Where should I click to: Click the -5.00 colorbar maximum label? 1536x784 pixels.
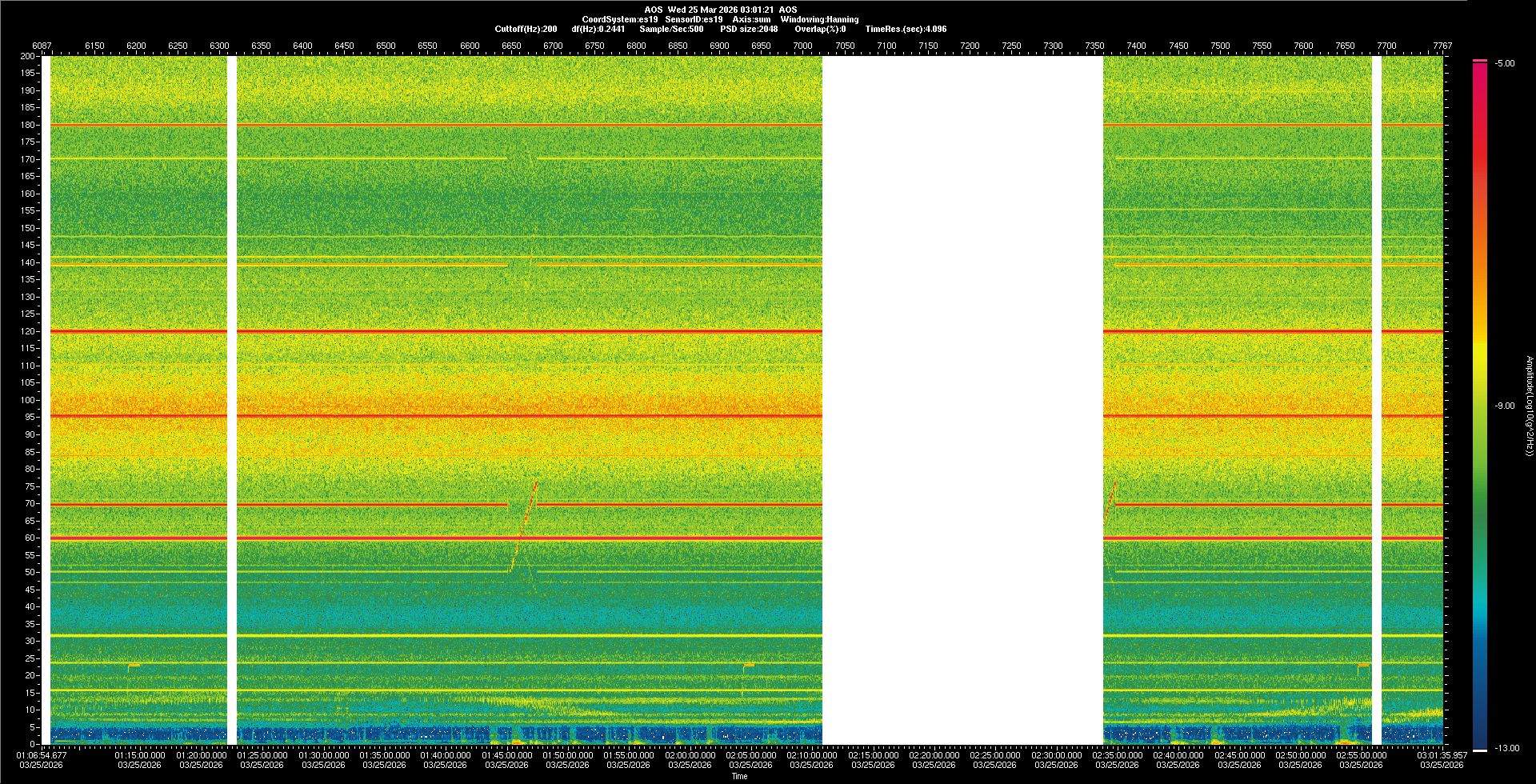pos(1504,64)
